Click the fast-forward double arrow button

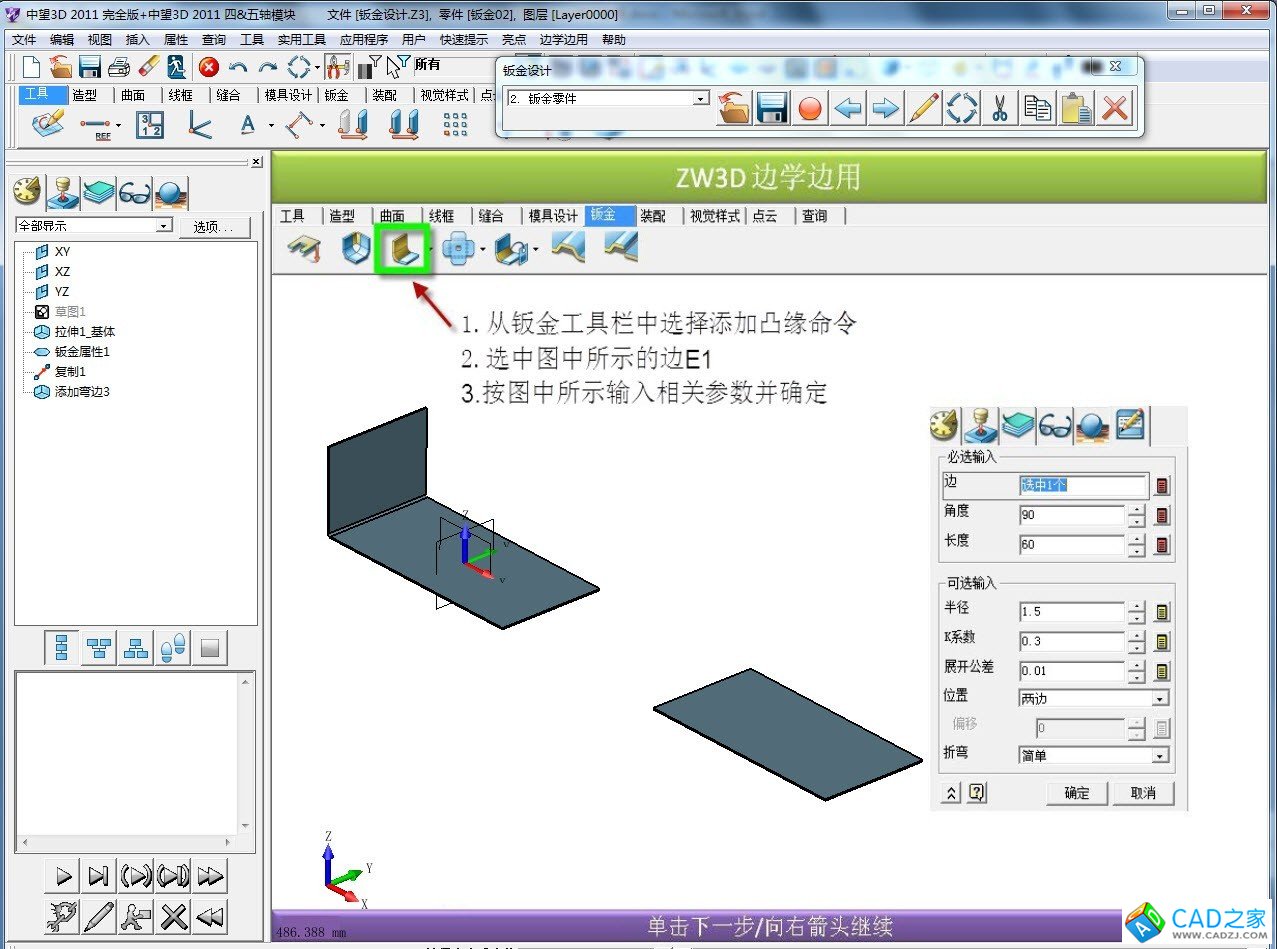[x=210, y=877]
